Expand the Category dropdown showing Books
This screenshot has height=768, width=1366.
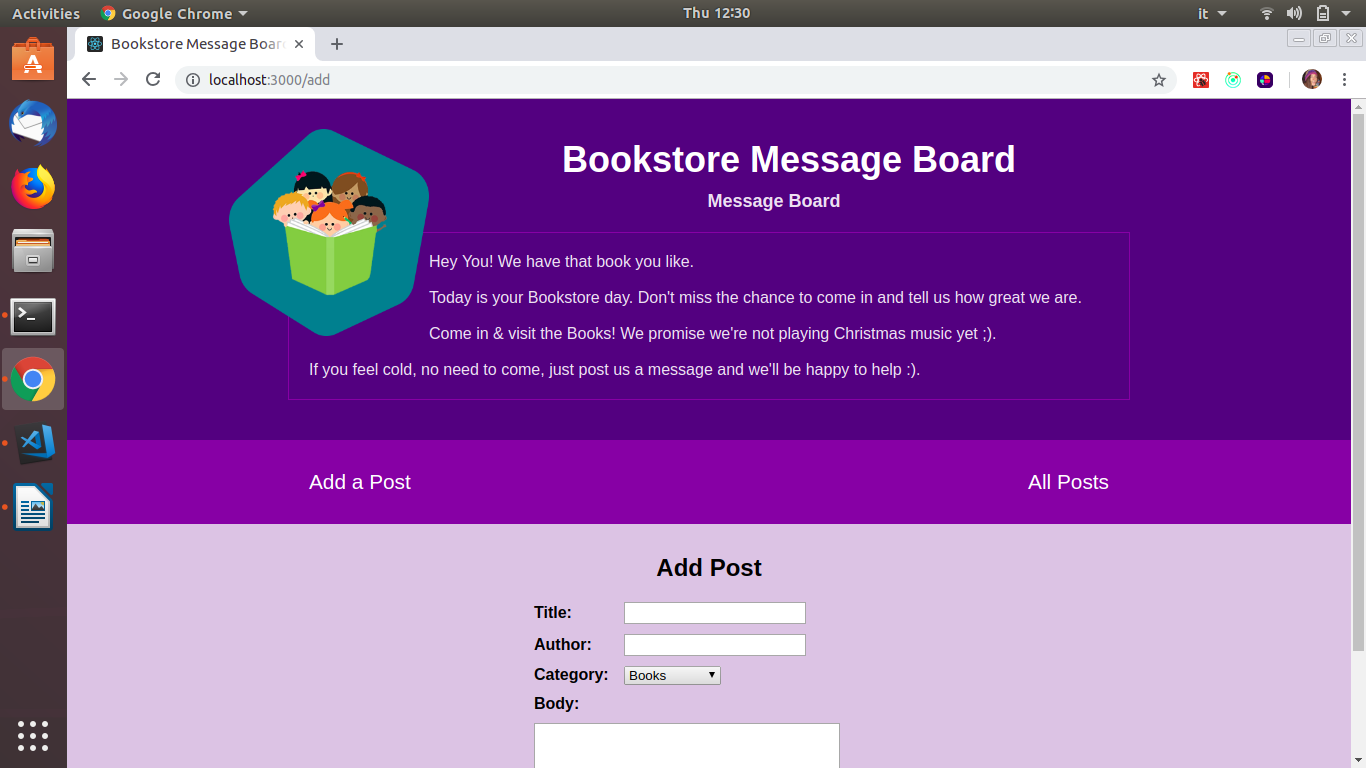[x=672, y=676]
